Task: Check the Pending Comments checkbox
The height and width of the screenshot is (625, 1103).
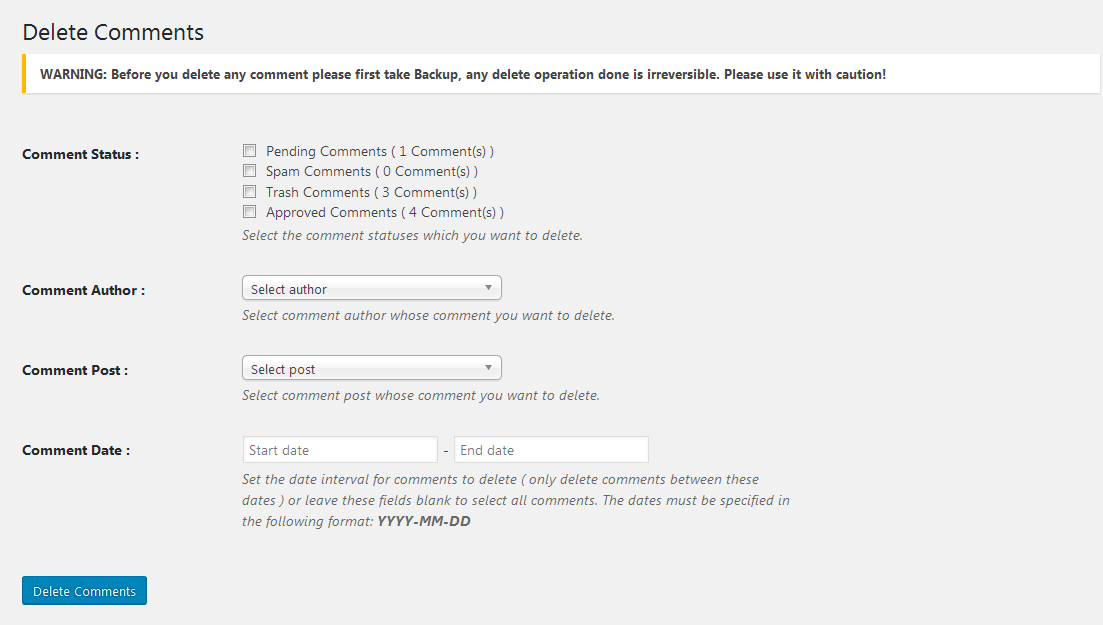Action: [250, 151]
